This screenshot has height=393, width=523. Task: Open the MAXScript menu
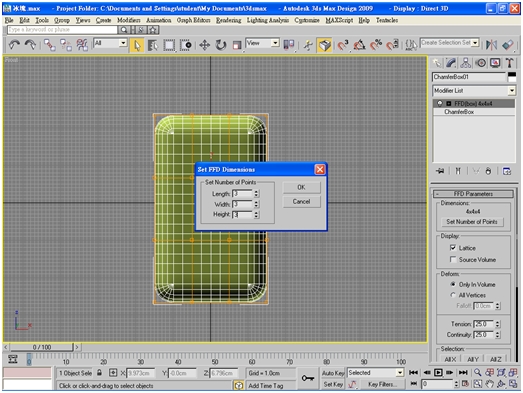click(339, 20)
